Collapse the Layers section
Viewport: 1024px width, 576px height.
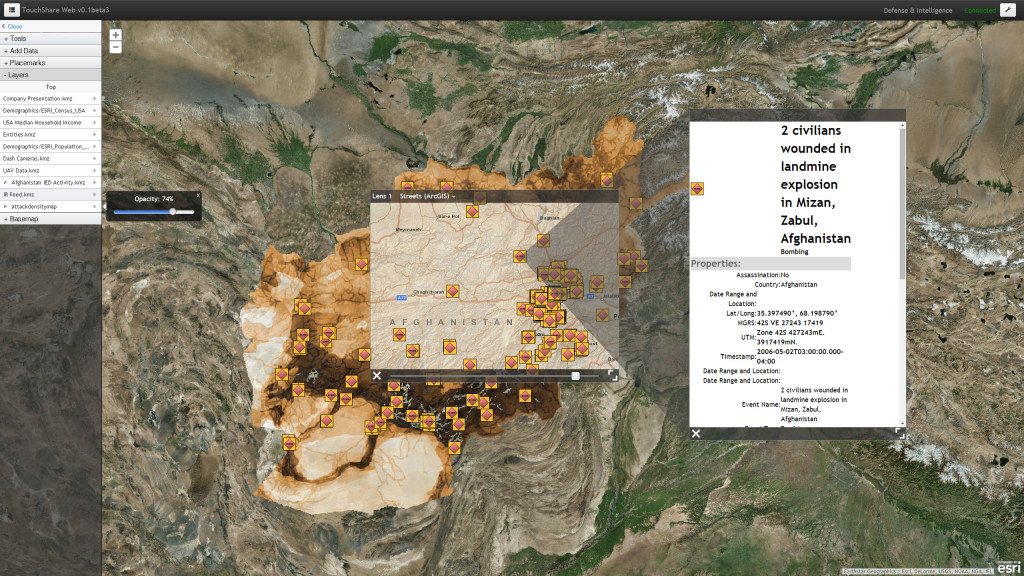pos(50,75)
